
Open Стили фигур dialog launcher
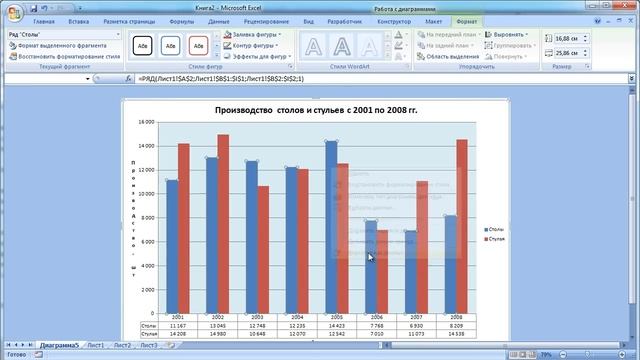point(291,66)
